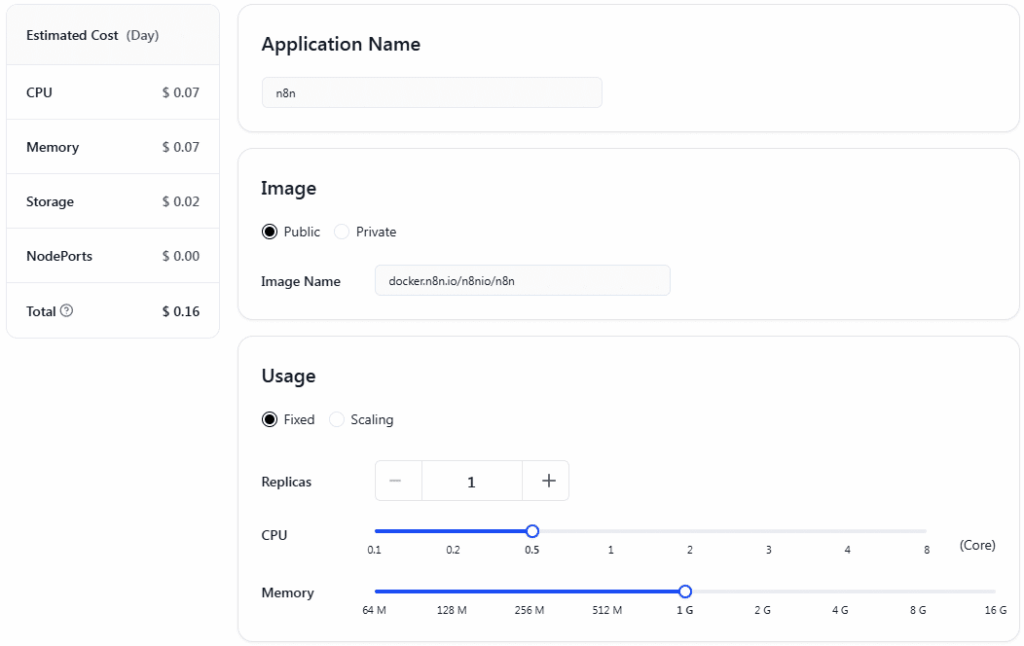Click the Memory slider handle
The height and width of the screenshot is (646, 1024).
[x=685, y=592]
